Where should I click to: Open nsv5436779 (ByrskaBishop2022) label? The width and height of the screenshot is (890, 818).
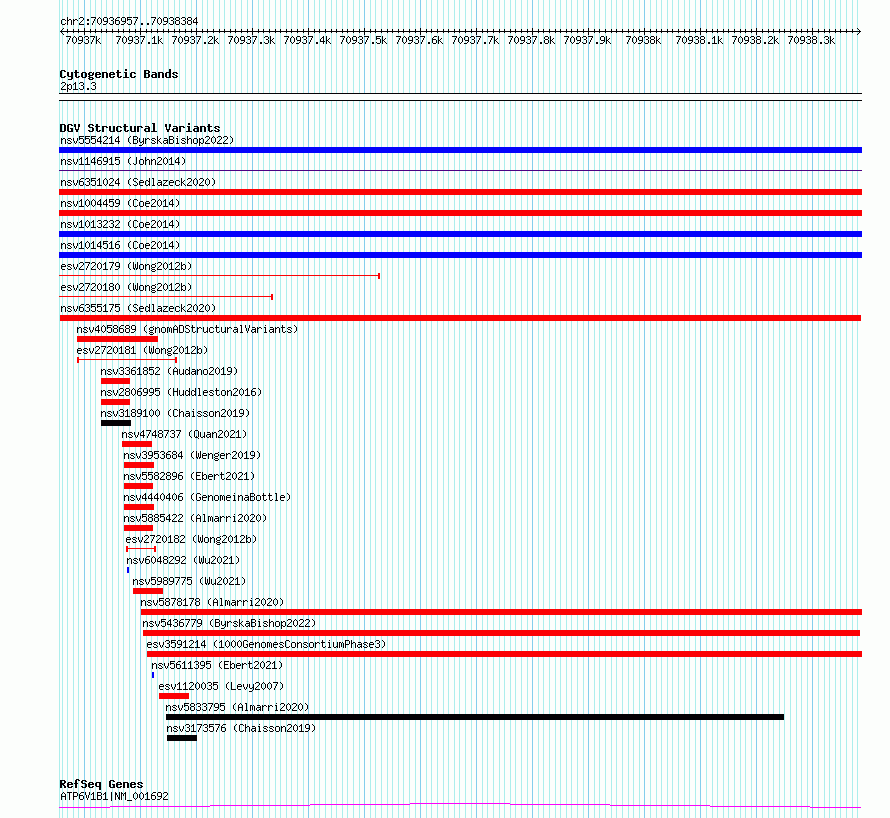coord(229,623)
